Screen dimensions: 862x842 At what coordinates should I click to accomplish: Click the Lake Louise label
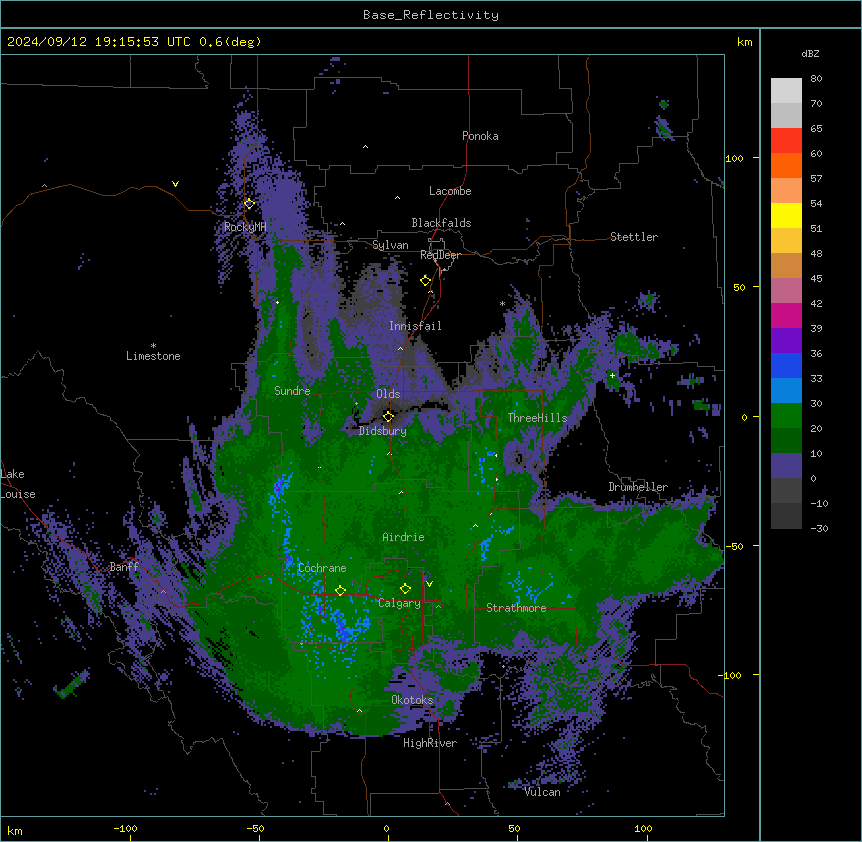[18, 484]
